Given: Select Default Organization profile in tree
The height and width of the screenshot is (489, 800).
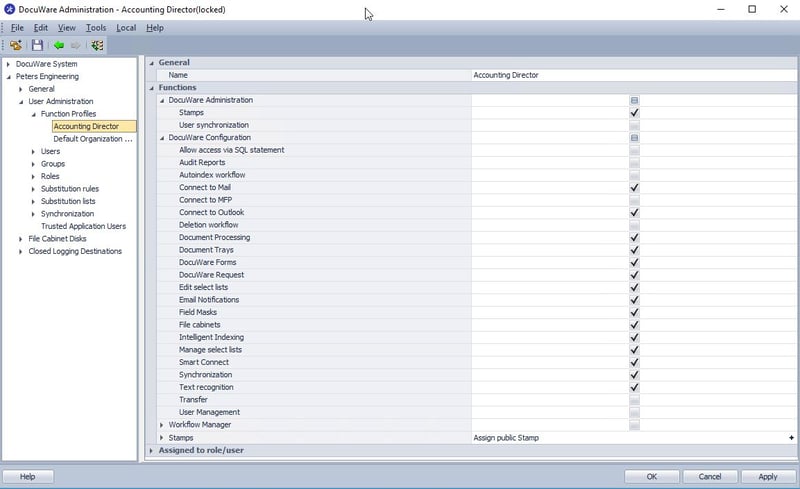Looking at the screenshot, I should click(92, 139).
